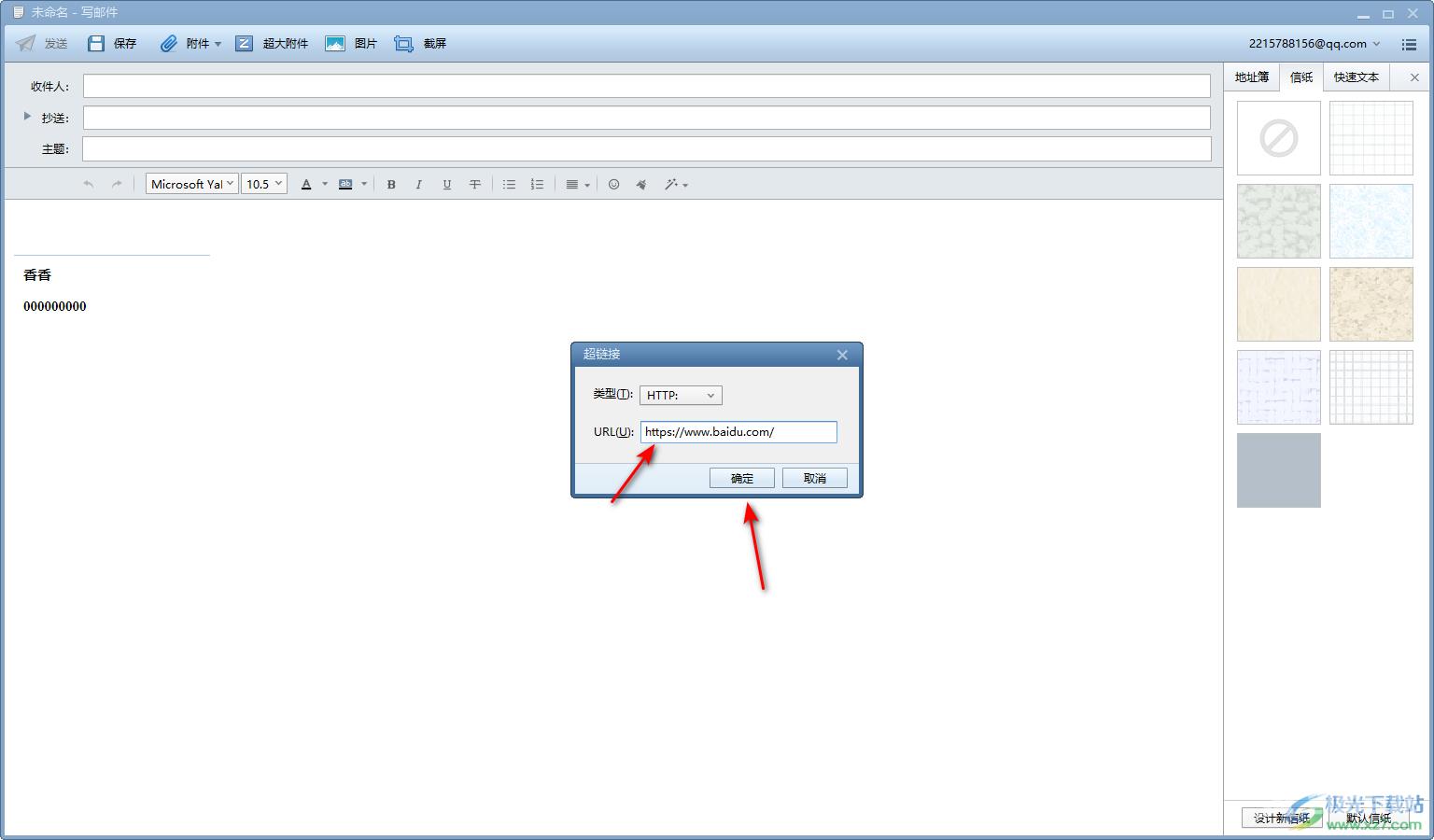The height and width of the screenshot is (840, 1434).
Task: Select the speckled tan stationery thumbnail
Action: click(1371, 304)
